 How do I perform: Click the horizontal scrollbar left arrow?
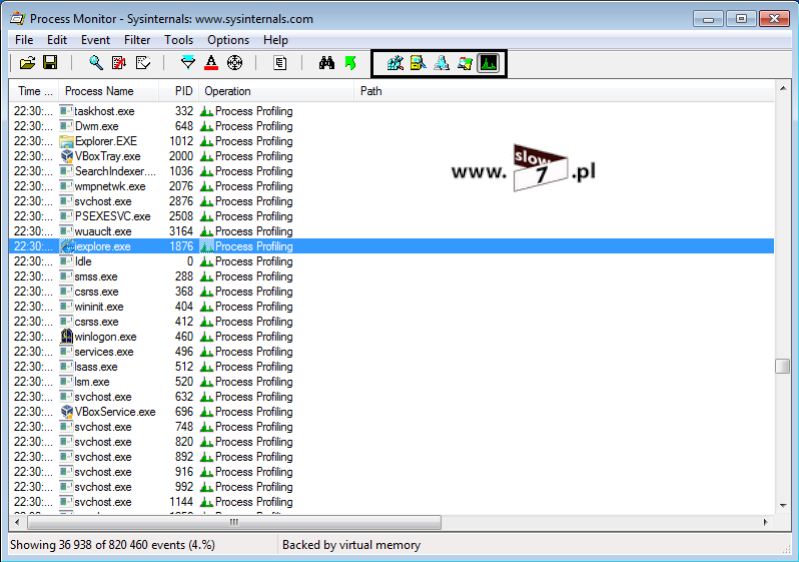pos(17,522)
